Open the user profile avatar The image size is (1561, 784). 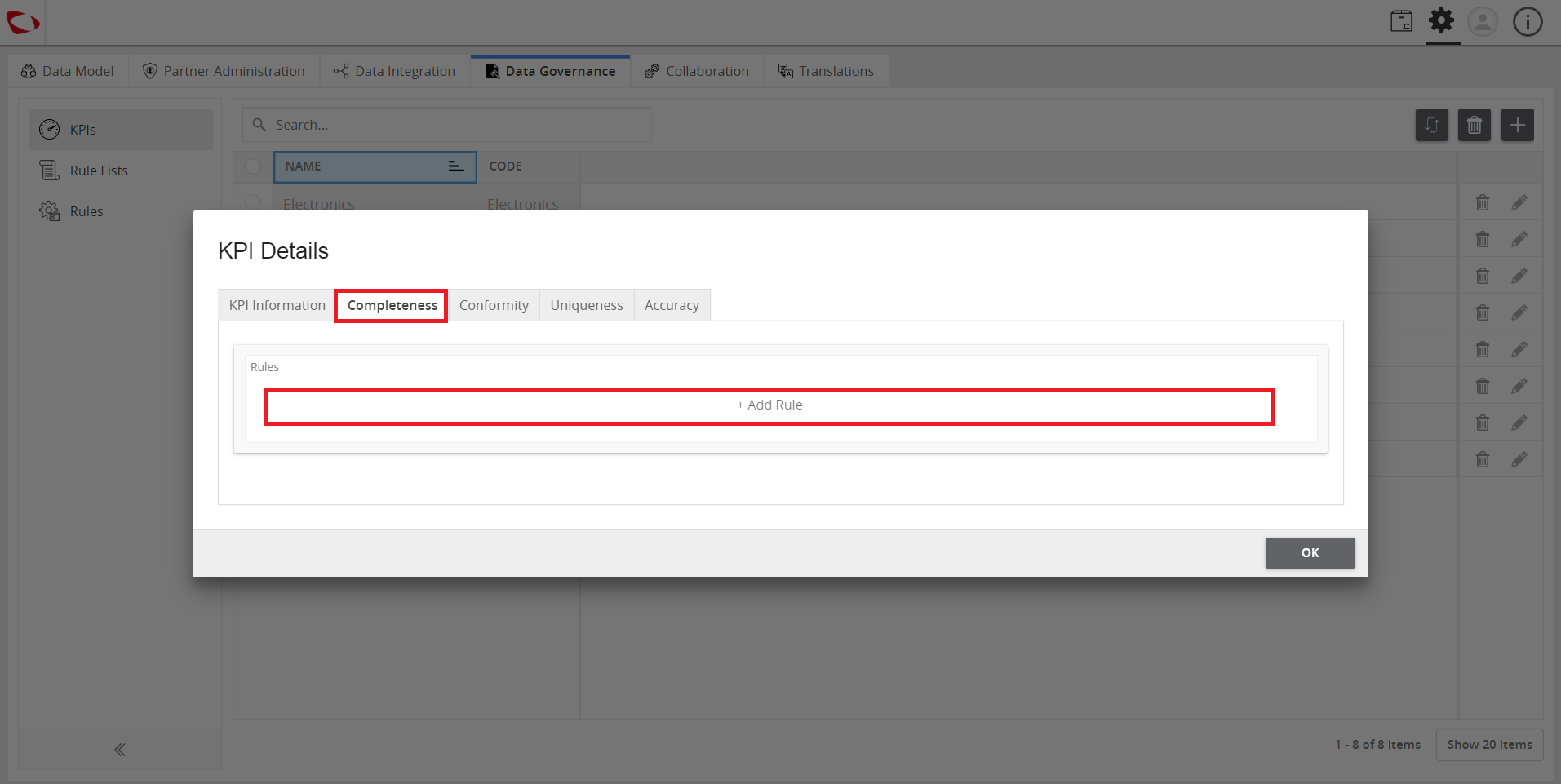(x=1483, y=21)
